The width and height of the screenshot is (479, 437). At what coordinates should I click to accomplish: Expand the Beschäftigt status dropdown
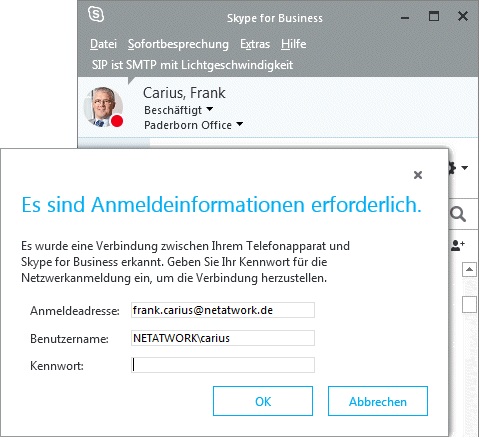(178, 110)
